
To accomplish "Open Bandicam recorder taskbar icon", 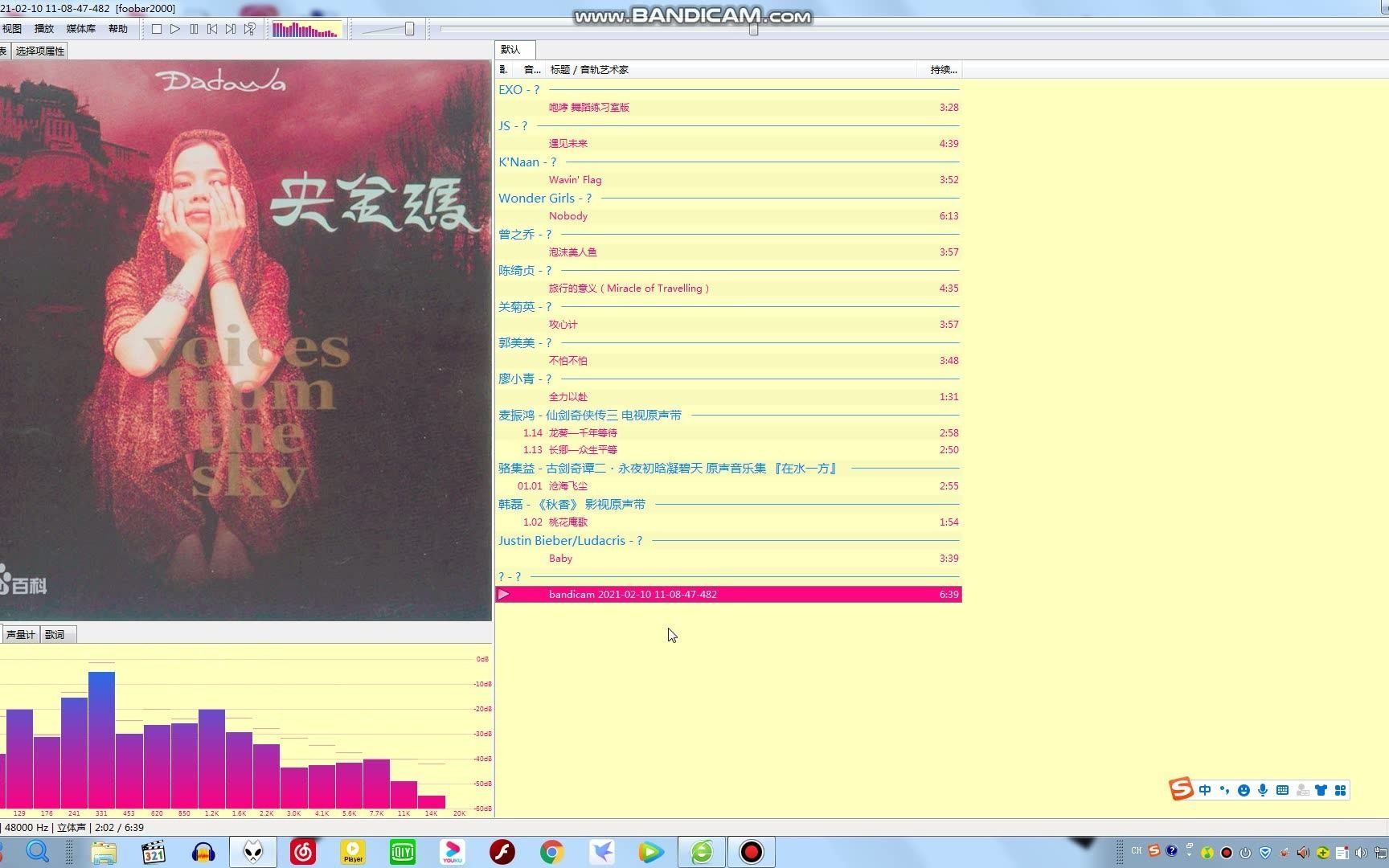I will [752, 852].
